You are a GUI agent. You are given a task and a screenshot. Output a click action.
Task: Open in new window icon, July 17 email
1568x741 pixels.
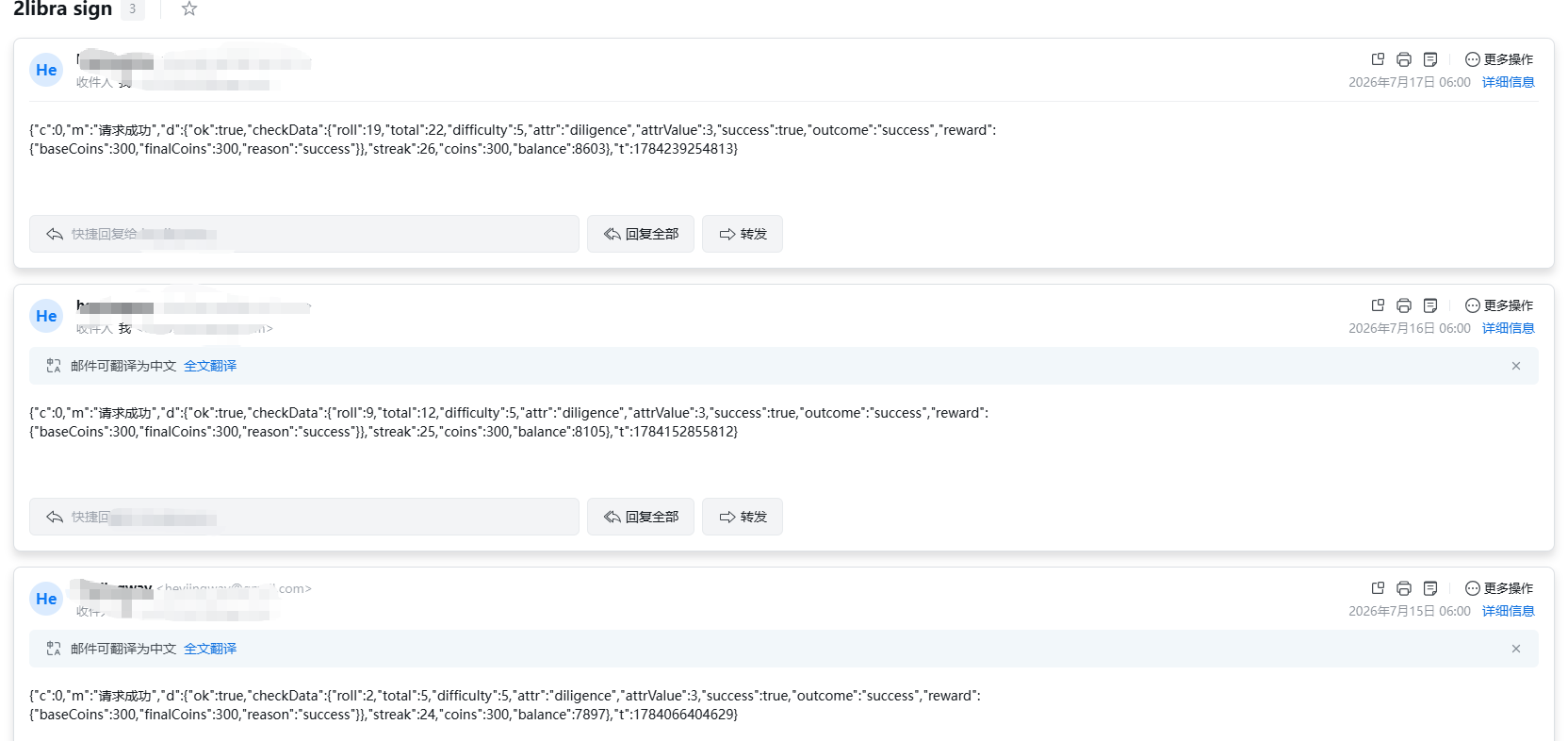click(1378, 59)
